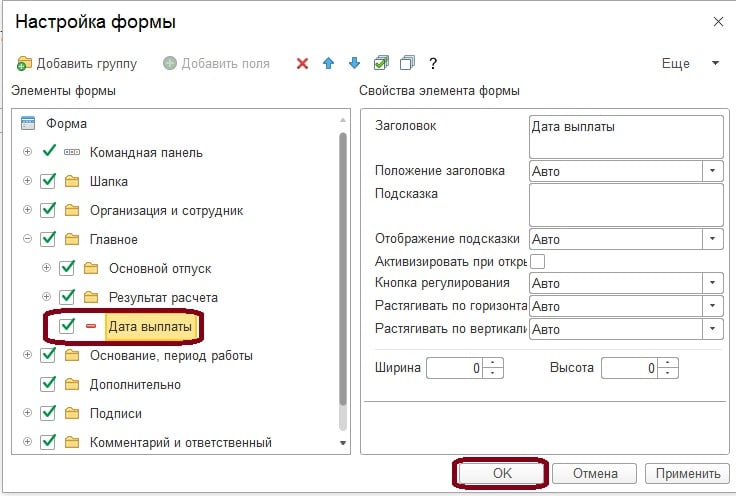This screenshot has width=736, height=496.
Task: Uncheck the Шапка checkbox
Action: [x=48, y=181]
